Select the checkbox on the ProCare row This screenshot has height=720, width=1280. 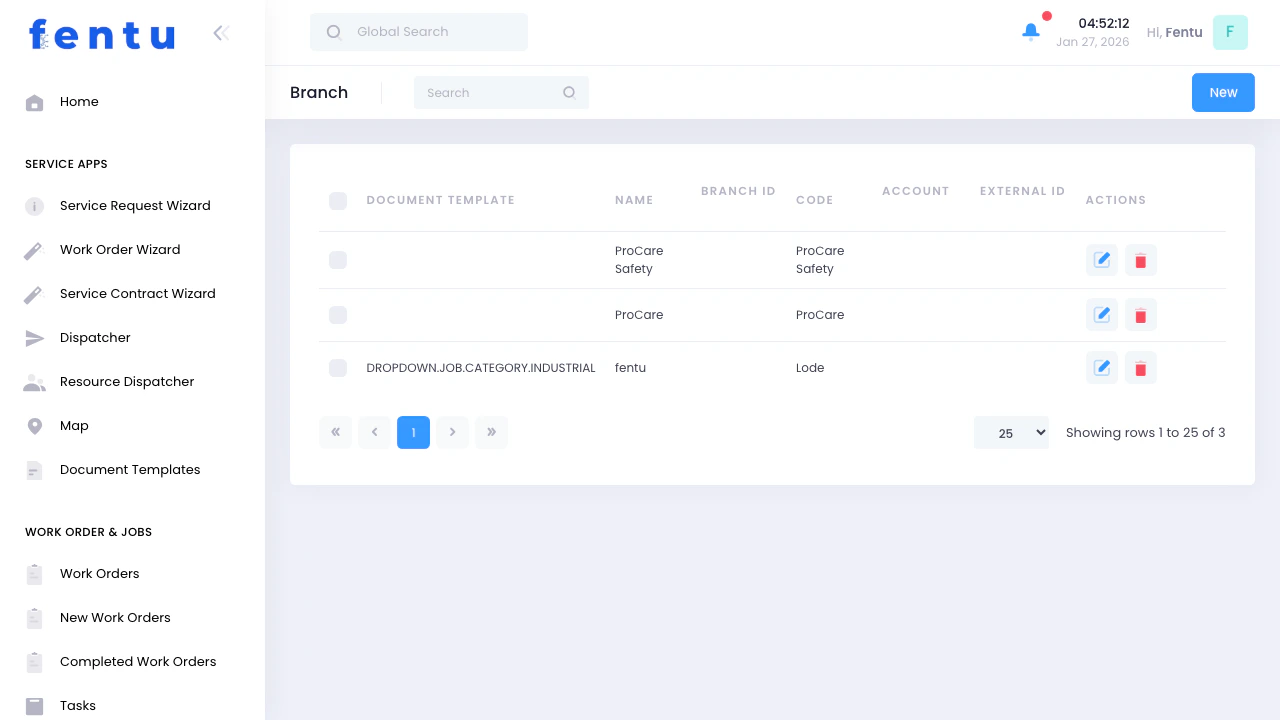[338, 315]
